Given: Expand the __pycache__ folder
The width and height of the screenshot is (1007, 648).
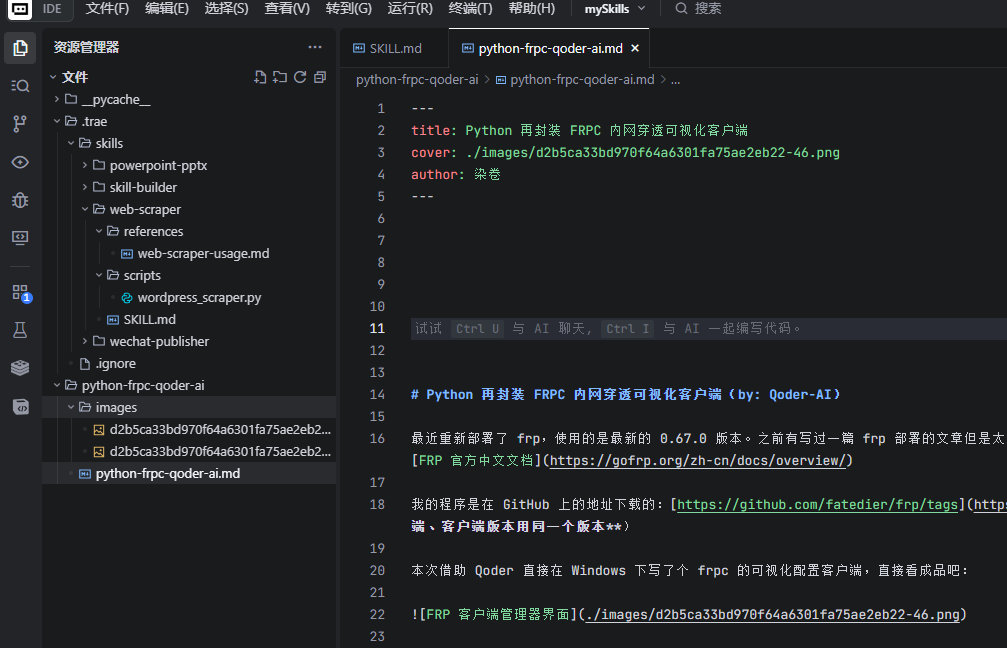Looking at the screenshot, I should click(x=116, y=99).
